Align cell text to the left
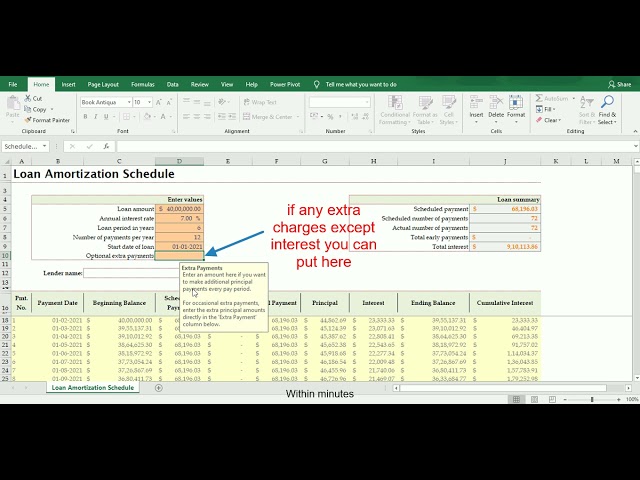Image resolution: width=640 pixels, height=480 pixels. [x=186, y=117]
